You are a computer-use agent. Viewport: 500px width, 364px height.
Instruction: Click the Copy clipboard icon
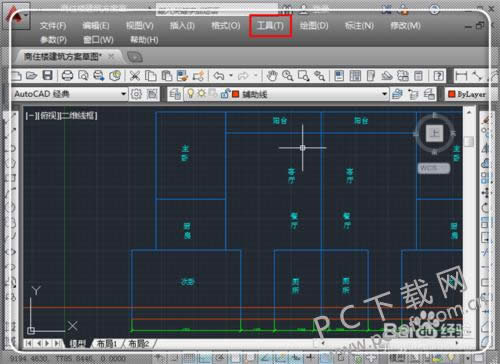click(151, 76)
